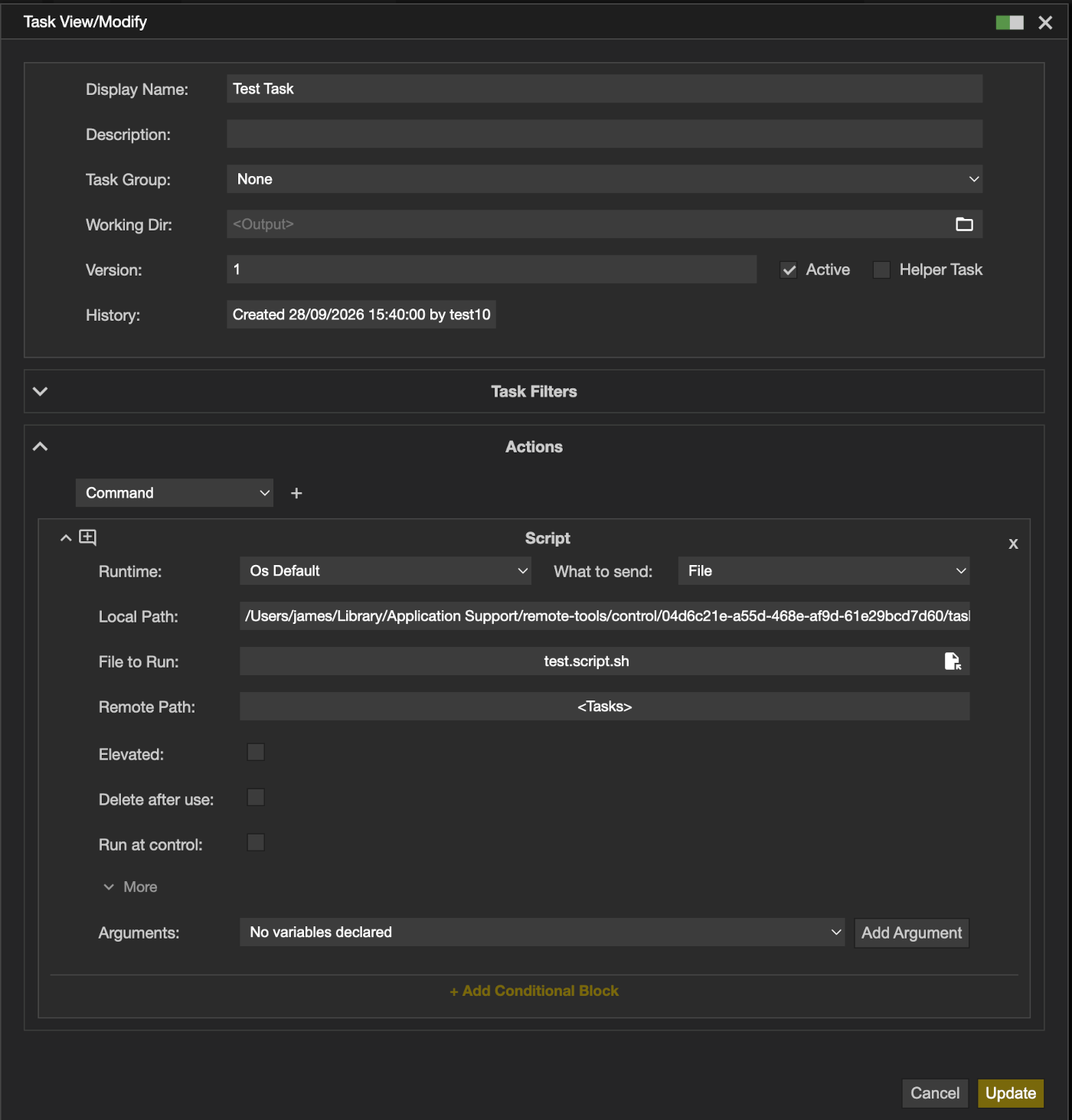1072x1120 pixels.
Task: Enable Delete after use checkbox
Action: 256,798
